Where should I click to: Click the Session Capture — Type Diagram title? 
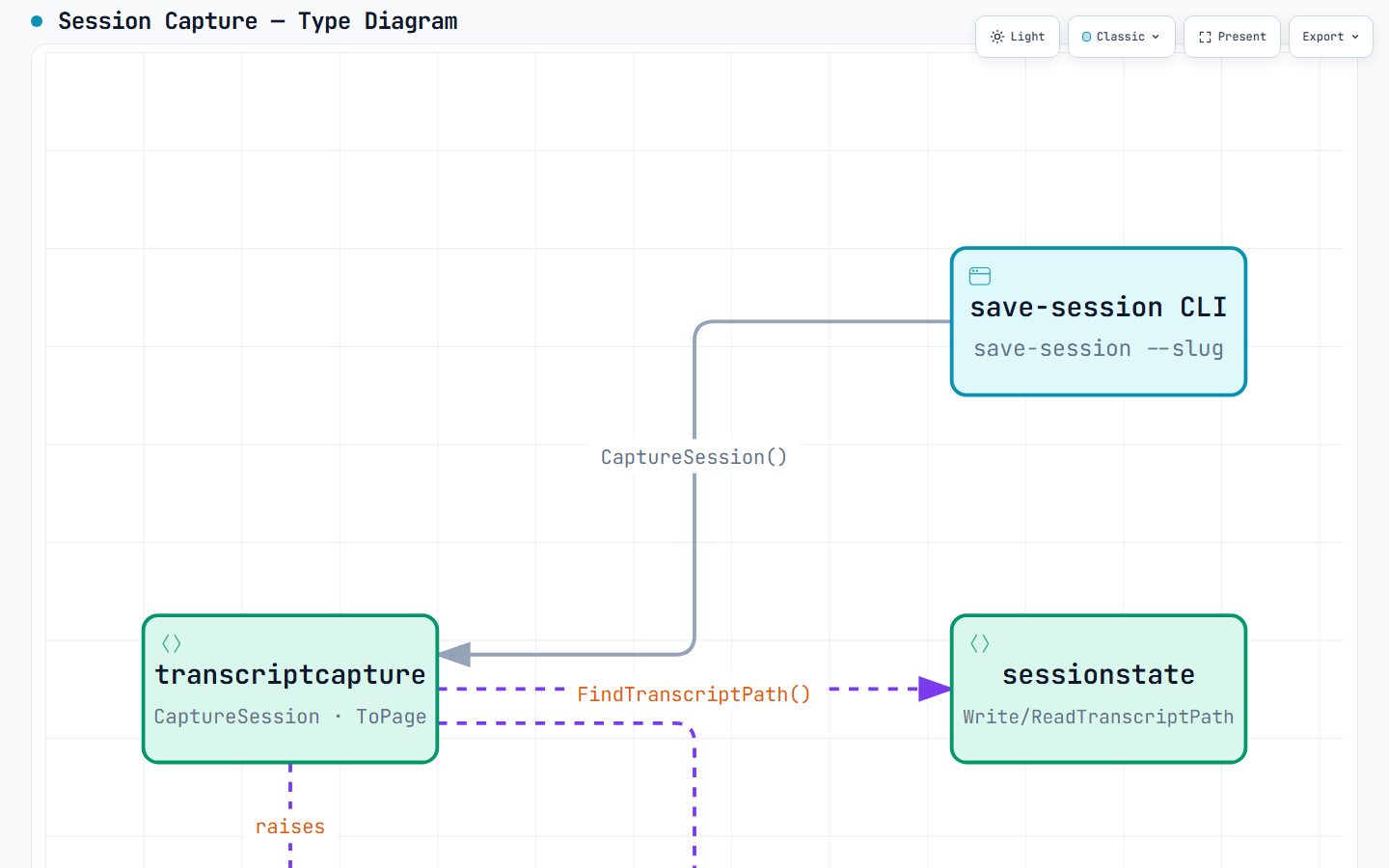pos(258,21)
